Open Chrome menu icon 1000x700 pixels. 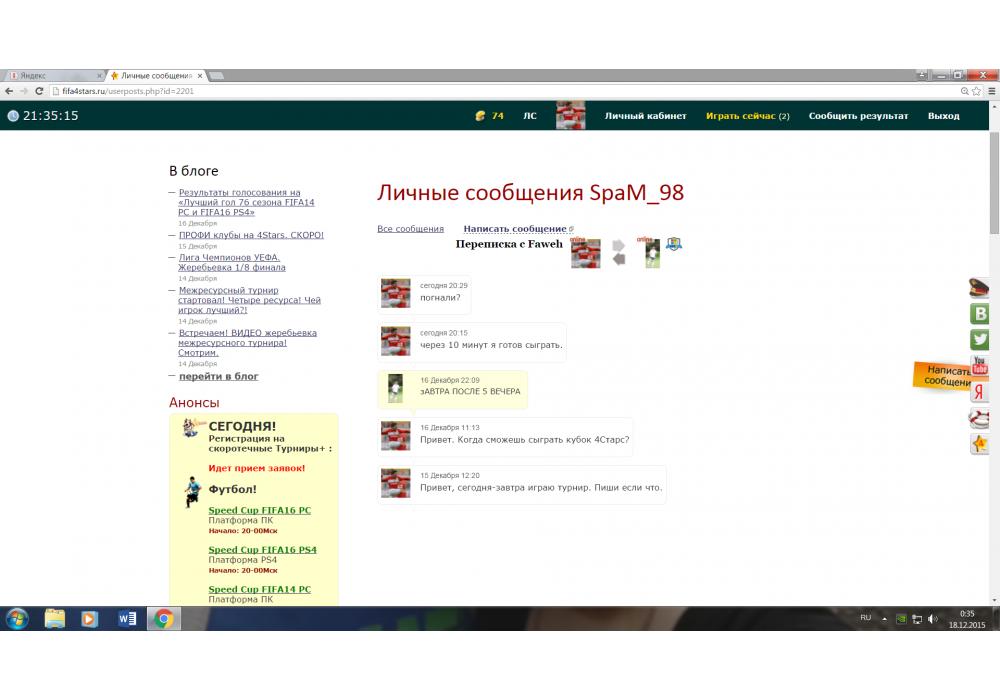click(x=992, y=91)
